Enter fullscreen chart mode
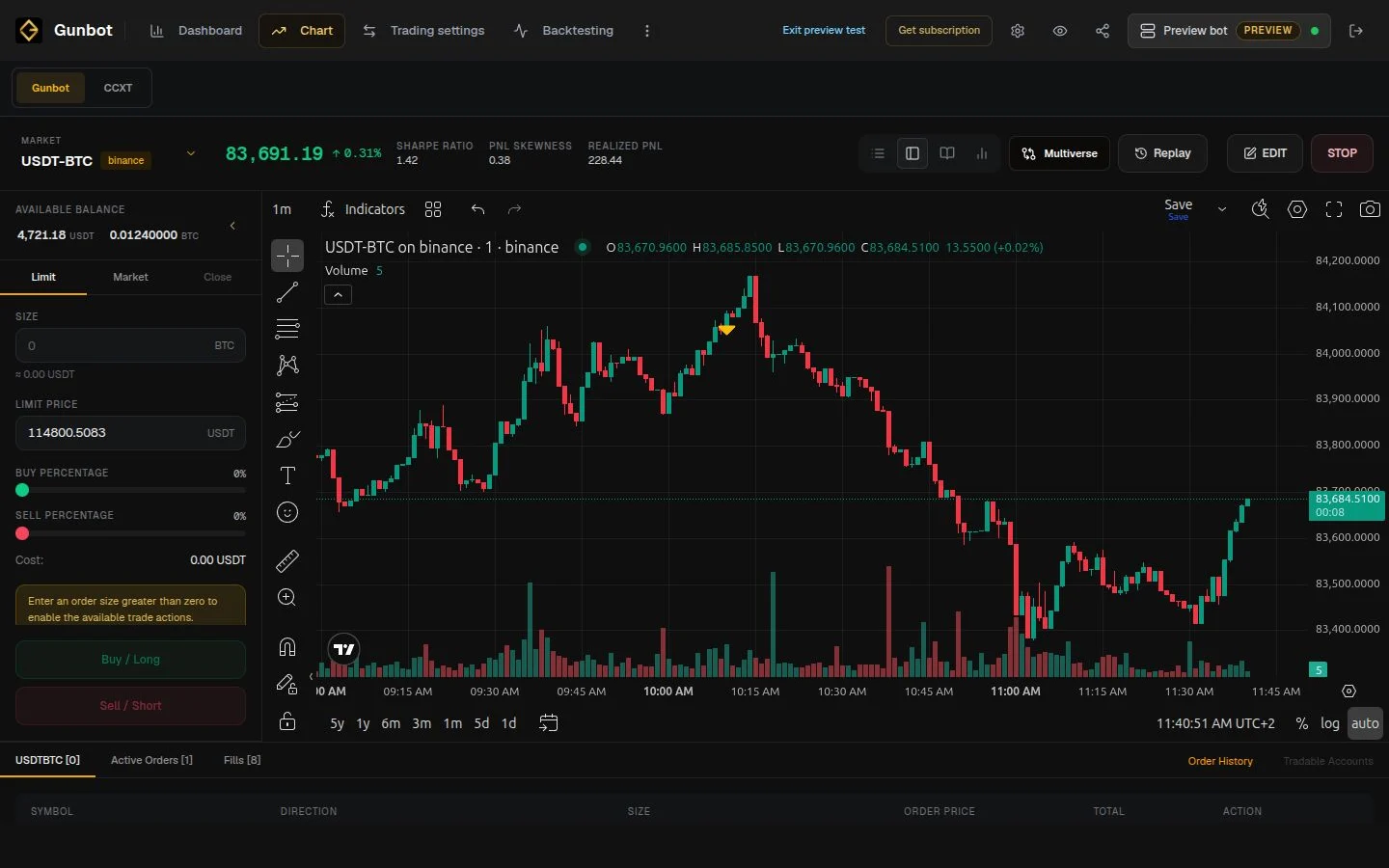This screenshot has width=1389, height=868. (1334, 209)
